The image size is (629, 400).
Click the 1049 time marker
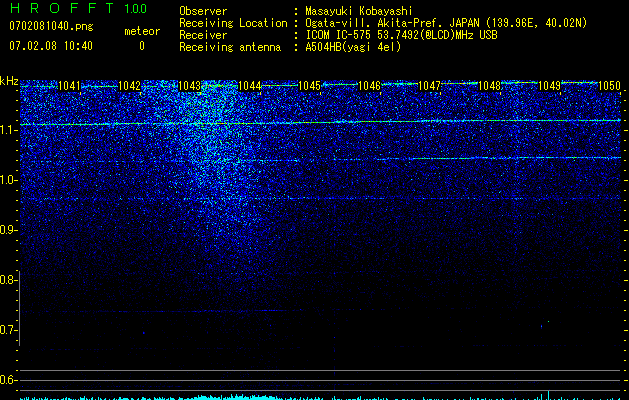pyautogui.click(x=549, y=86)
